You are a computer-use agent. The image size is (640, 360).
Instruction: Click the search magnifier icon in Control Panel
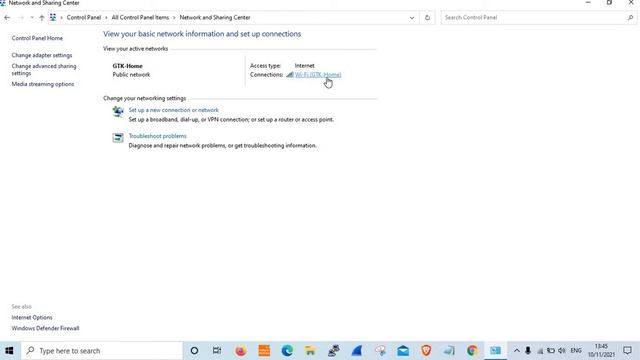630,18
